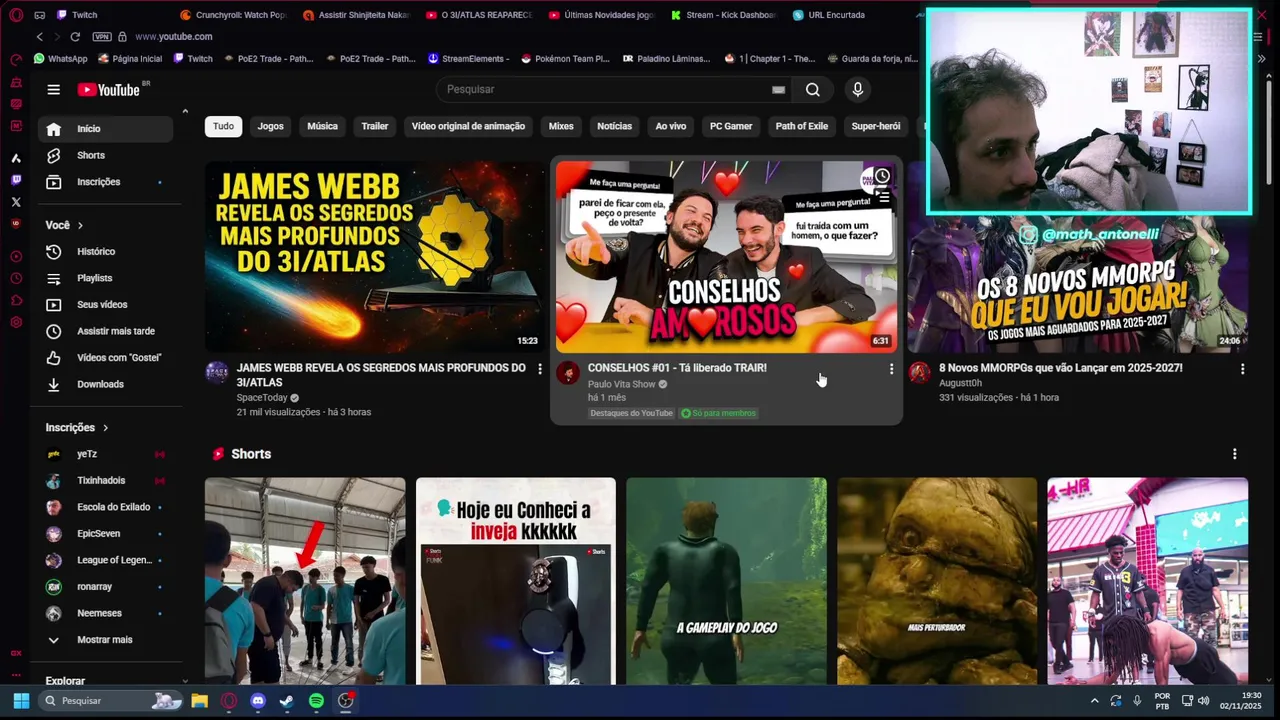Open Steam from the Windows taskbar
The width and height of the screenshot is (1280, 720).
287,701
